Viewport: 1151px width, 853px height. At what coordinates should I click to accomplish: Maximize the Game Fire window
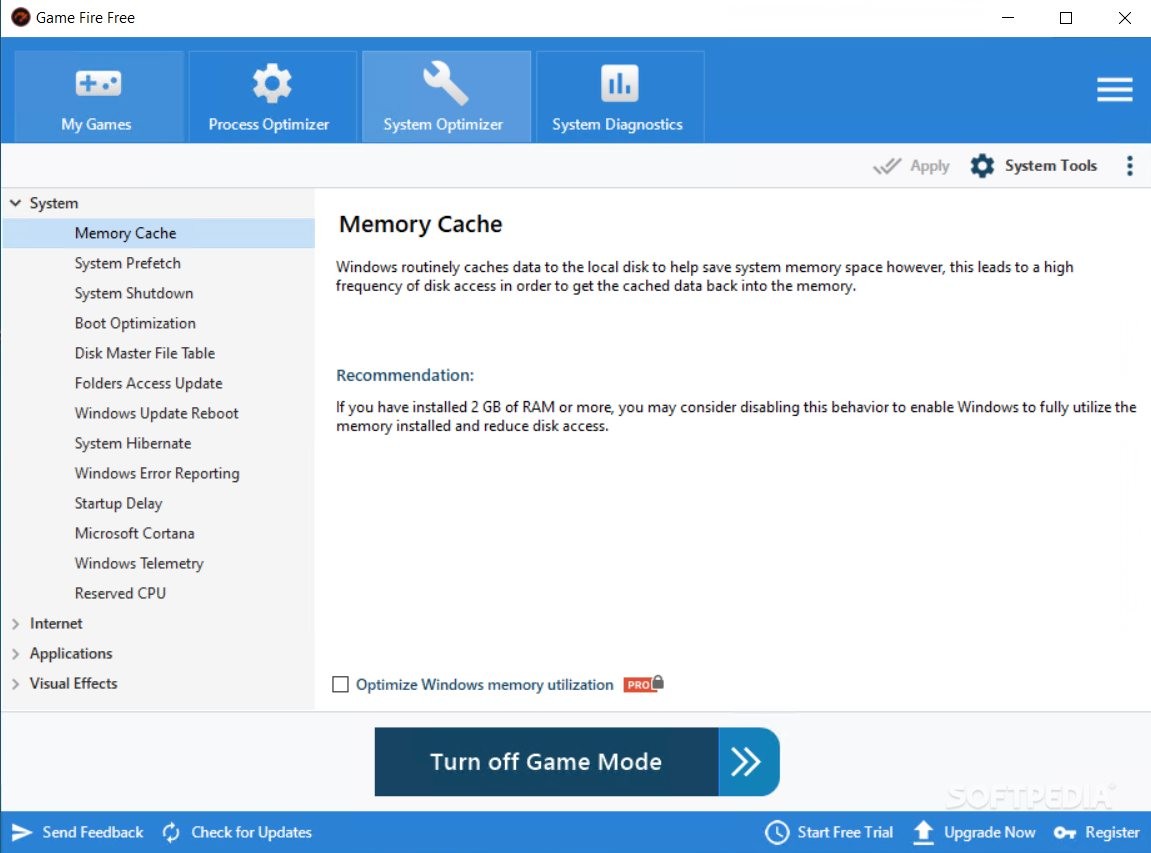pos(1066,18)
